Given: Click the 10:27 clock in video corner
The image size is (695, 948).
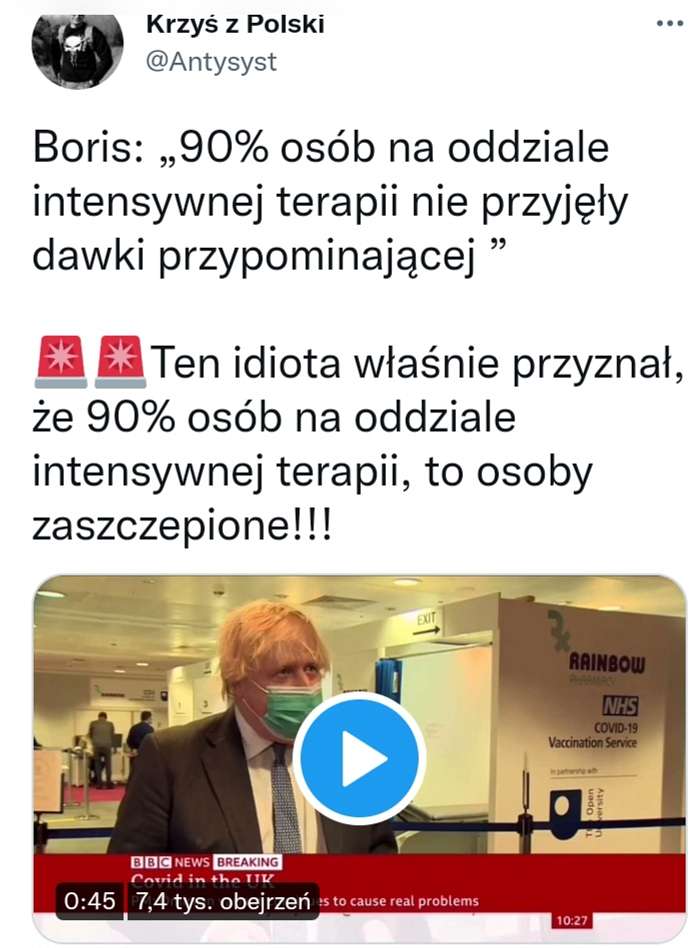Looking at the screenshot, I should [x=572, y=920].
